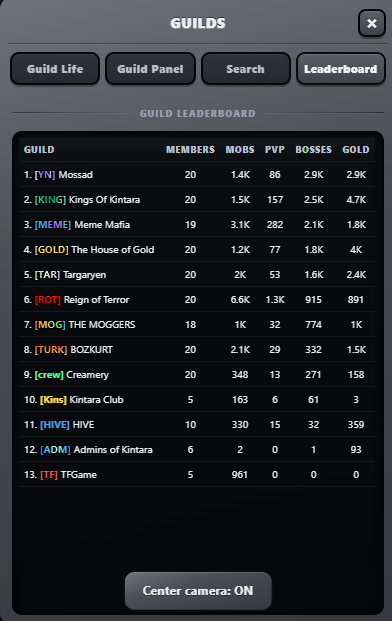Click THE MOGGERS members count 18
The image size is (392, 621).
[190, 324]
